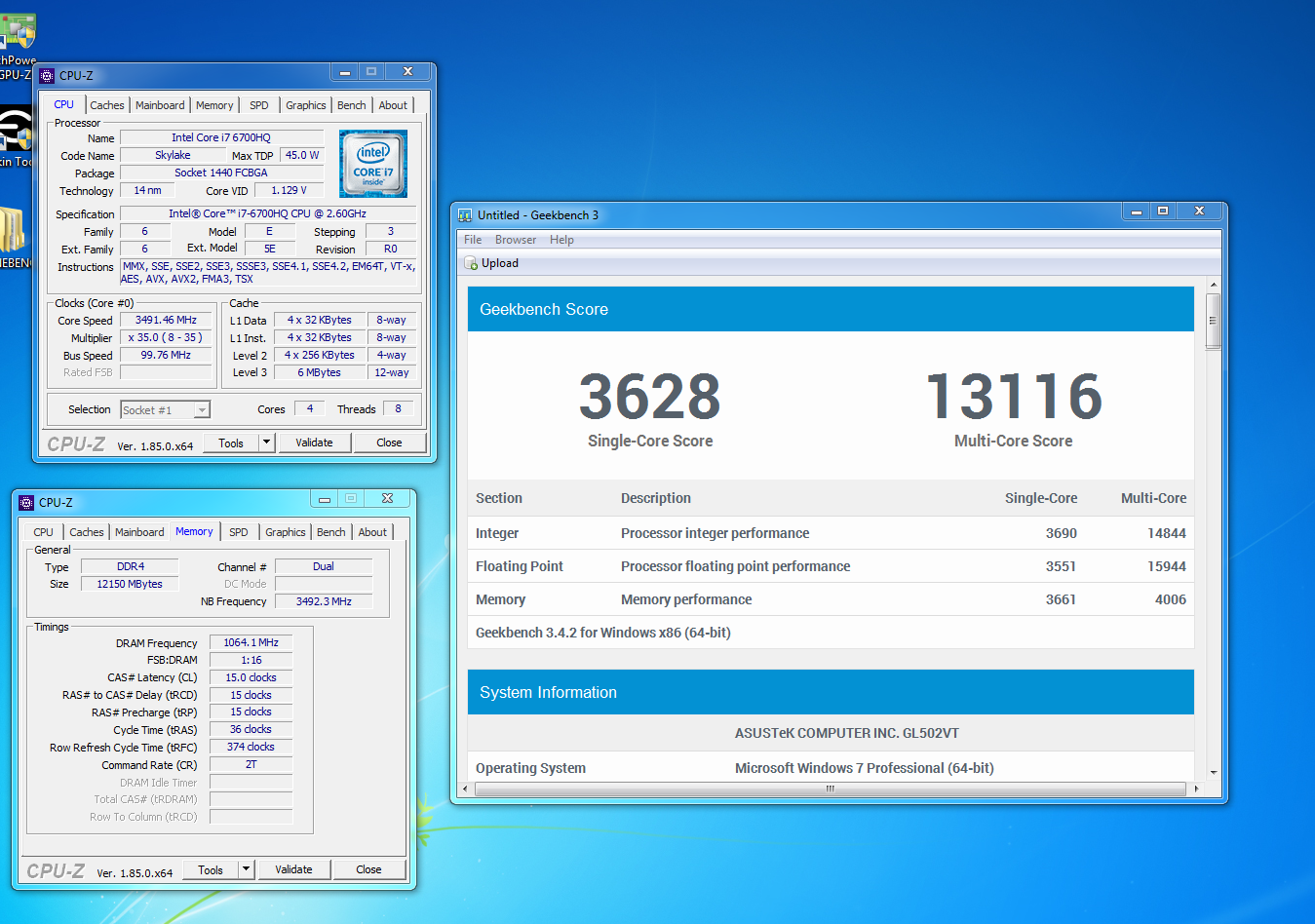Click the Bus Speed value 99.76 MHz
Screen dimensions: 1315x924
(166, 355)
